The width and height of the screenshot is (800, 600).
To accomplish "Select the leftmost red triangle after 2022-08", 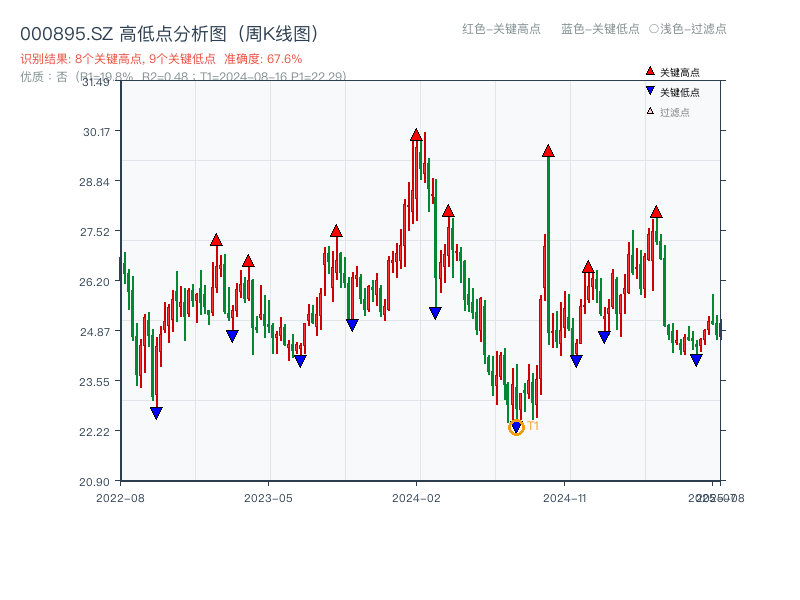I will coord(216,239).
